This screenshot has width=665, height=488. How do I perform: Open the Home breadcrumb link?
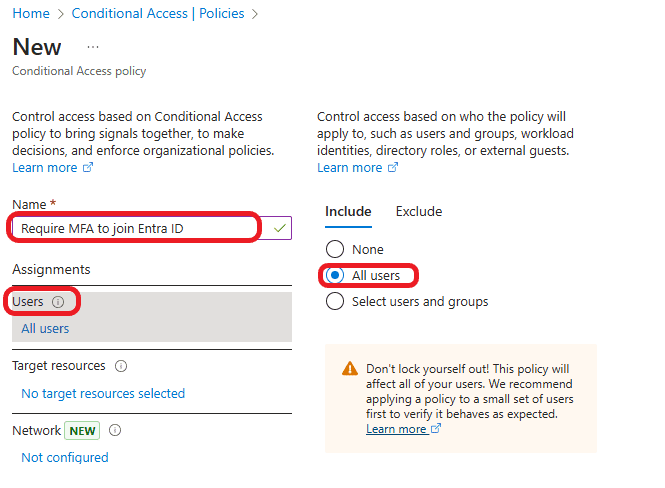(x=31, y=14)
